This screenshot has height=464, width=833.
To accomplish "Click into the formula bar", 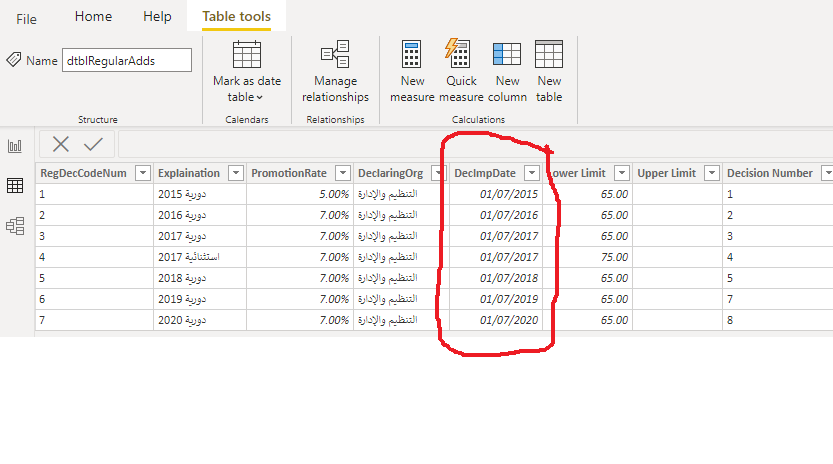I will point(475,144).
